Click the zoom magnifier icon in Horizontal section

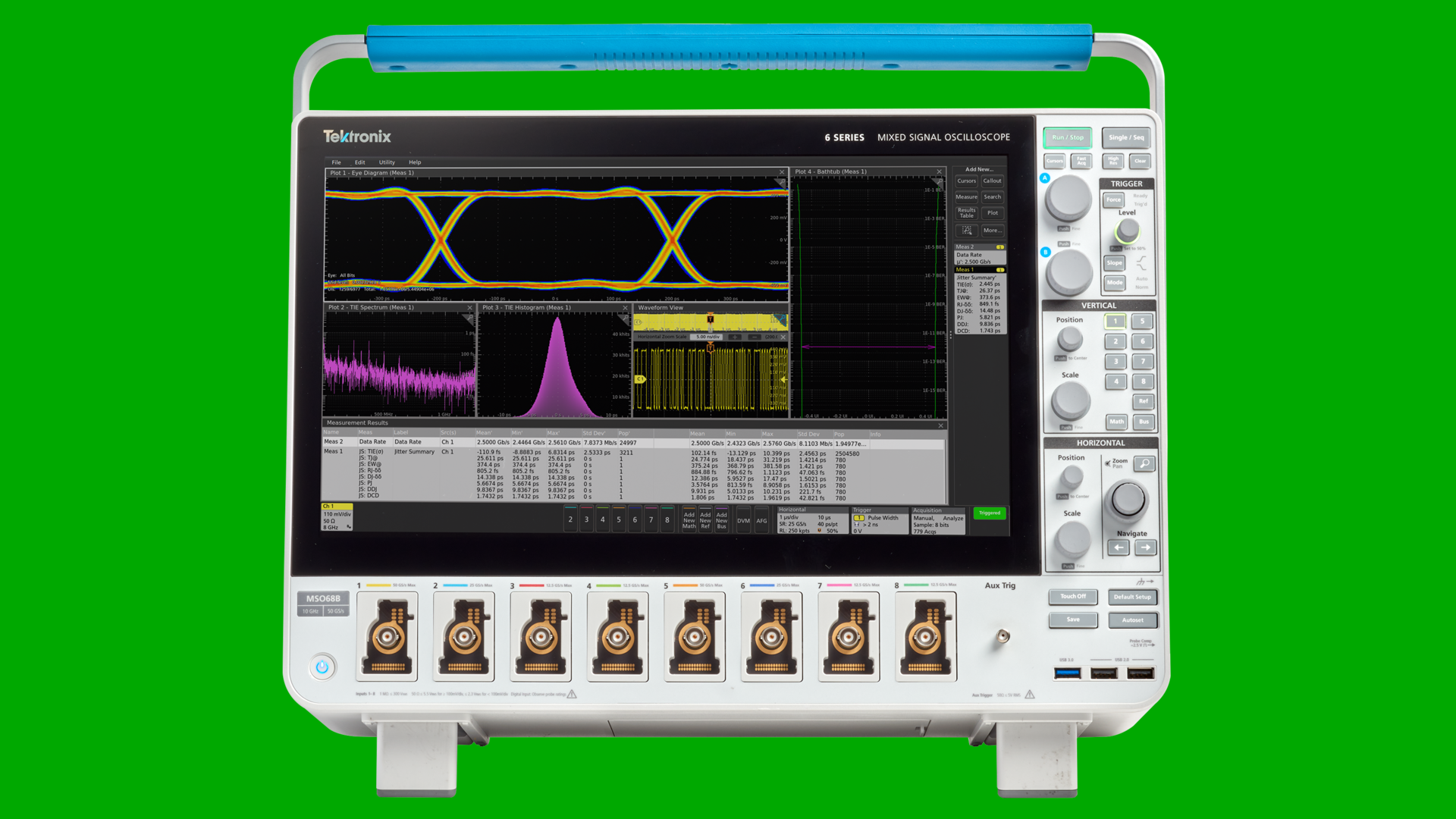tap(1144, 463)
